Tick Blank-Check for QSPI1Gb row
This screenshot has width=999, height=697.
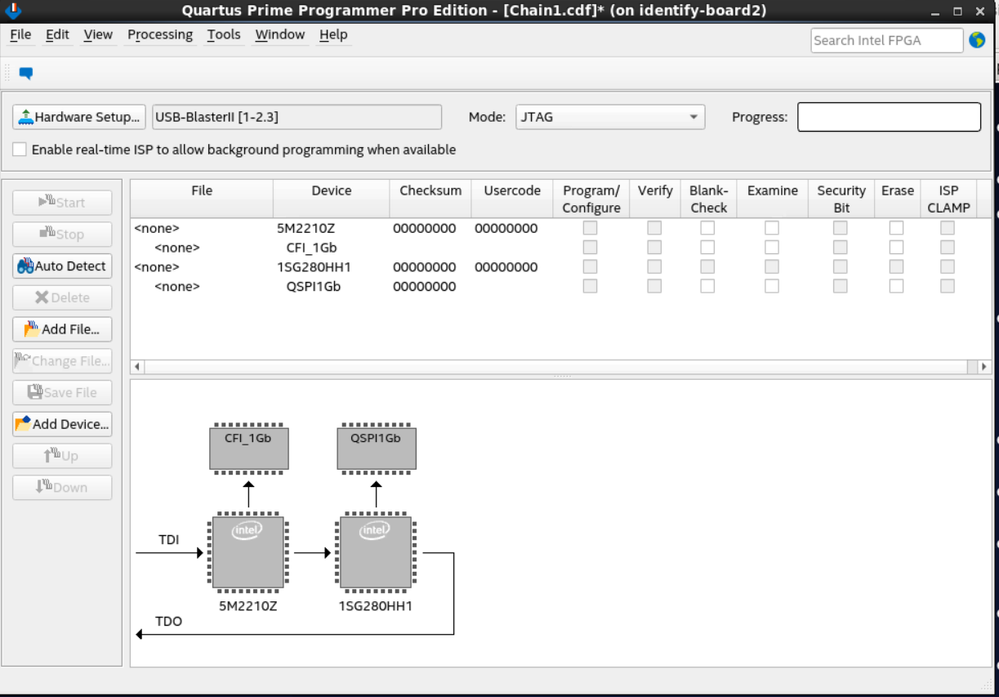(x=707, y=286)
